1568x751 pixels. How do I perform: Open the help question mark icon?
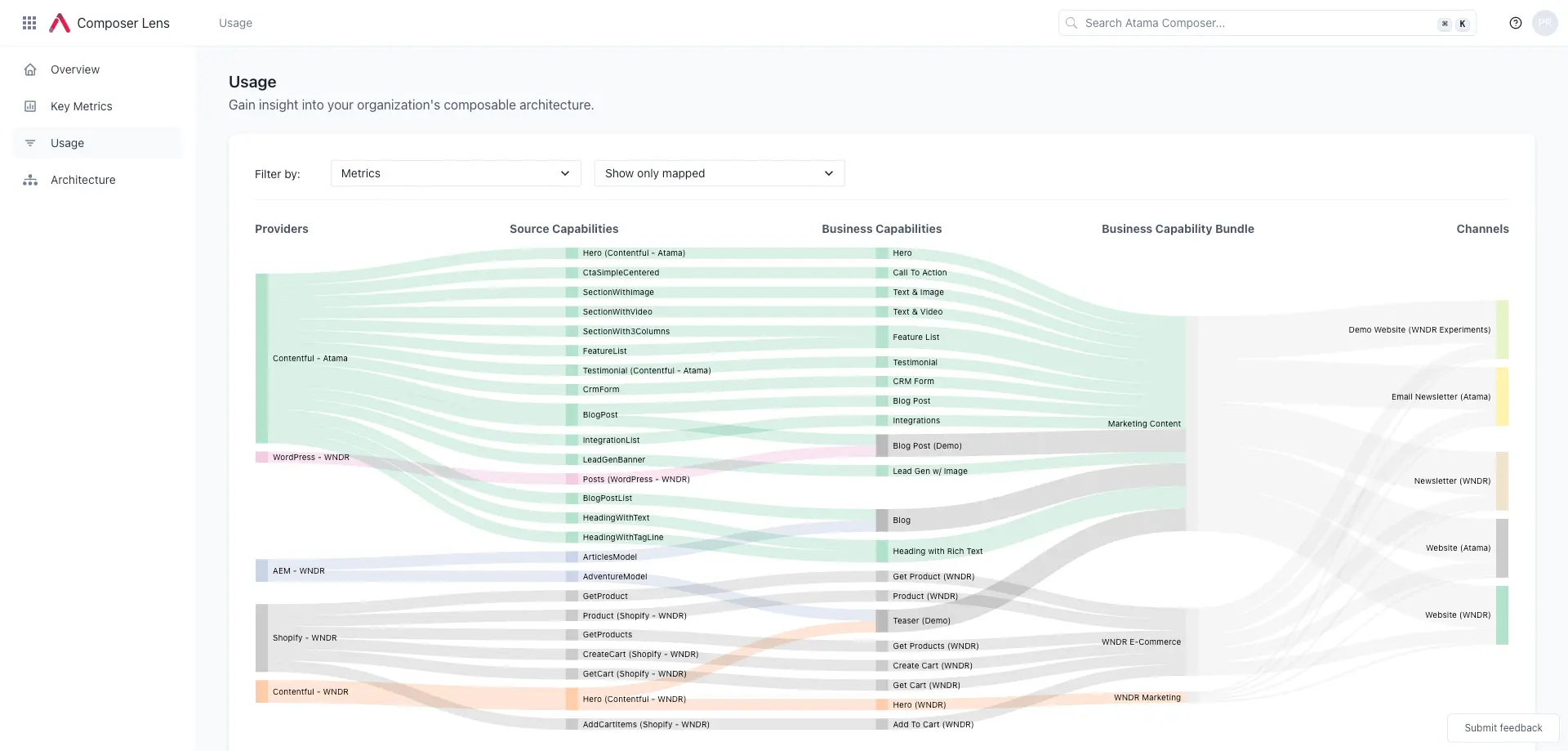[x=1515, y=23]
